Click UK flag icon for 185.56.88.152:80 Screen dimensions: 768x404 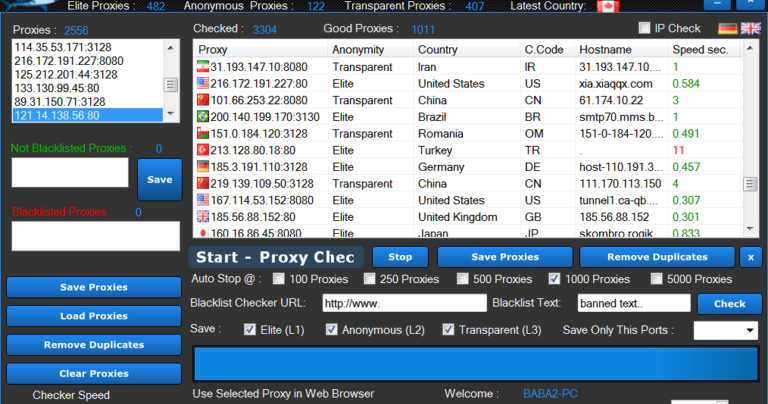203,216
